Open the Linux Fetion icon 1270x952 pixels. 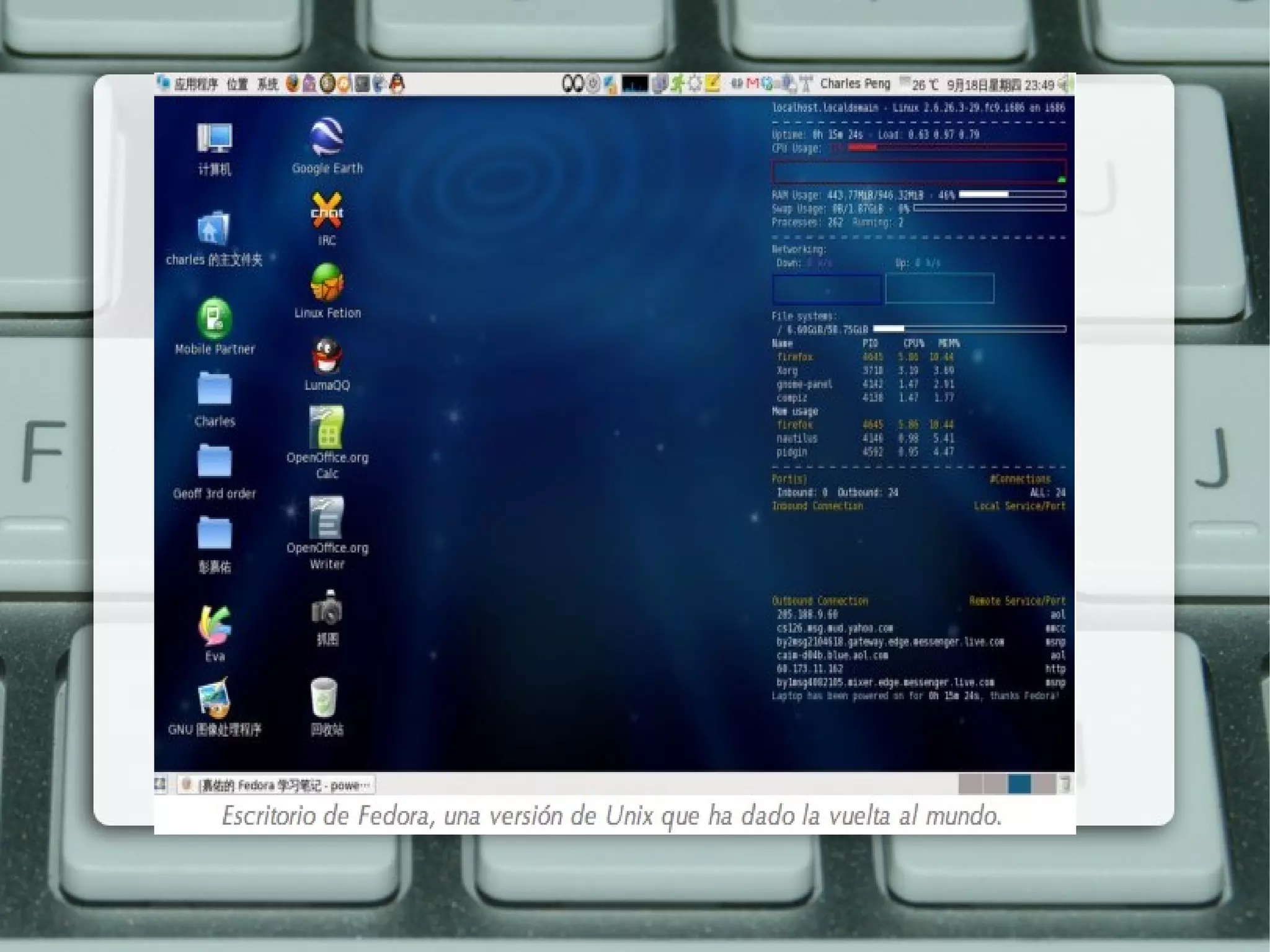327,283
